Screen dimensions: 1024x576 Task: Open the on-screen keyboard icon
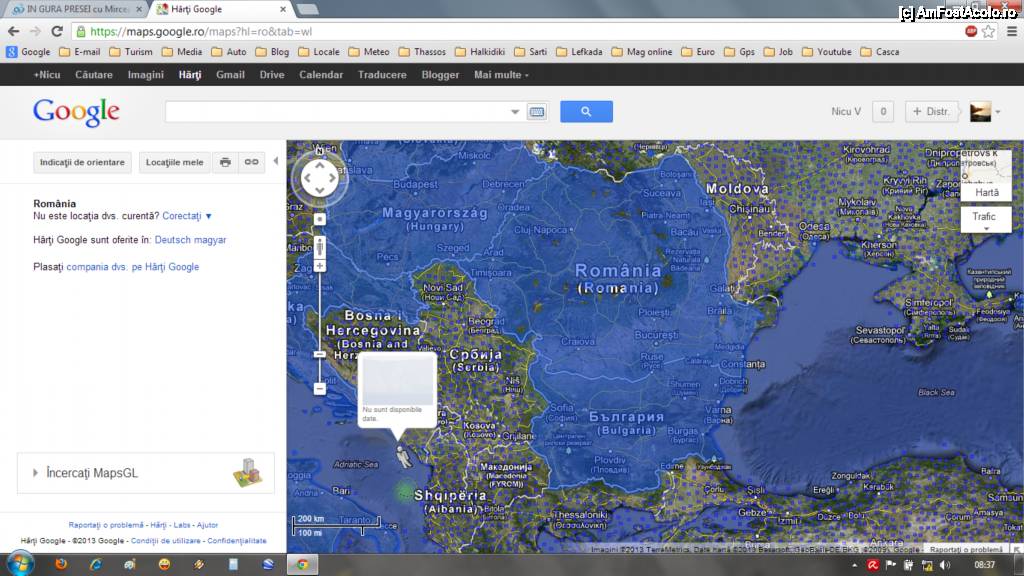pyautogui.click(x=537, y=112)
